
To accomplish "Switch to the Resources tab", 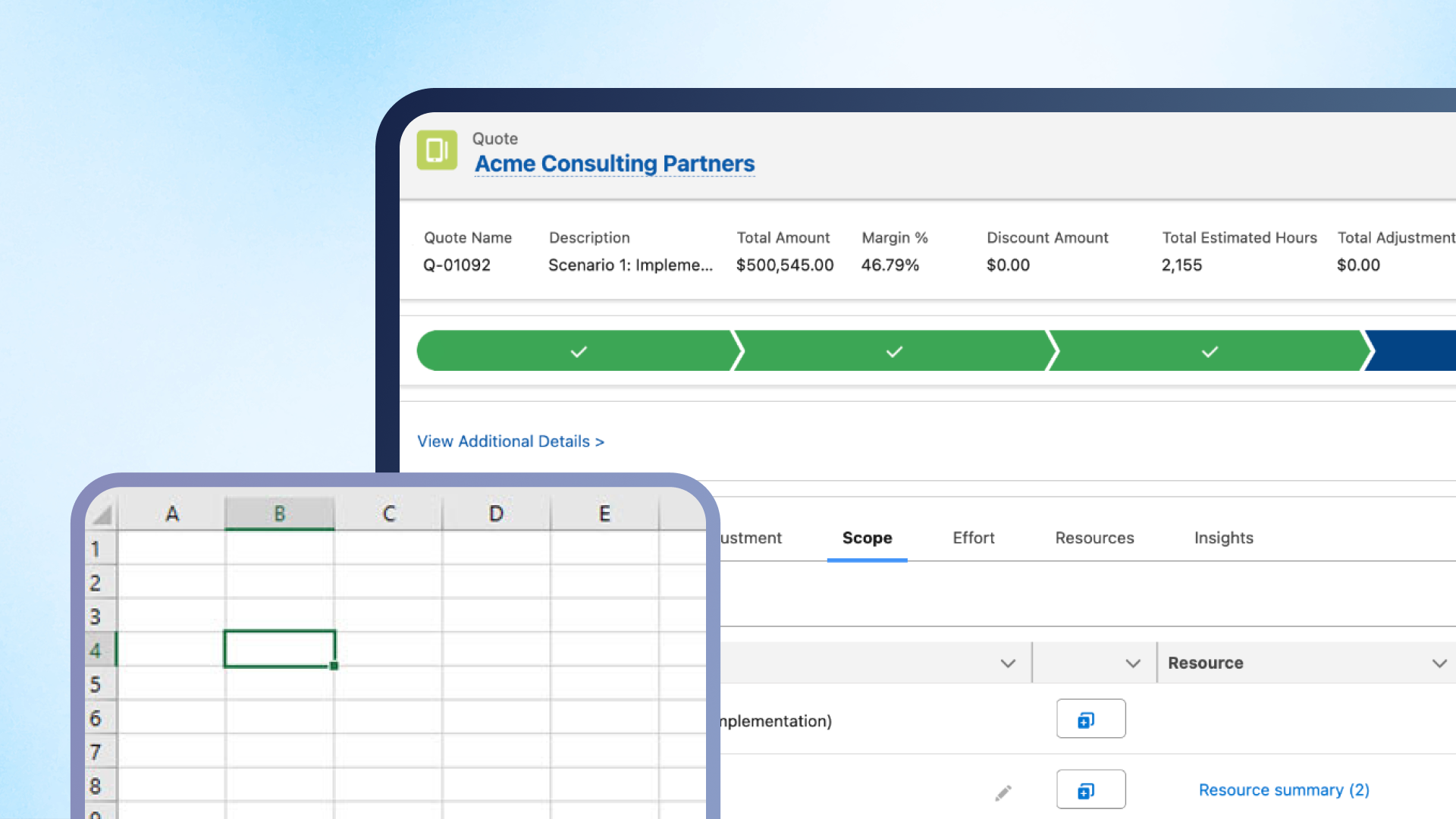I will [1094, 538].
